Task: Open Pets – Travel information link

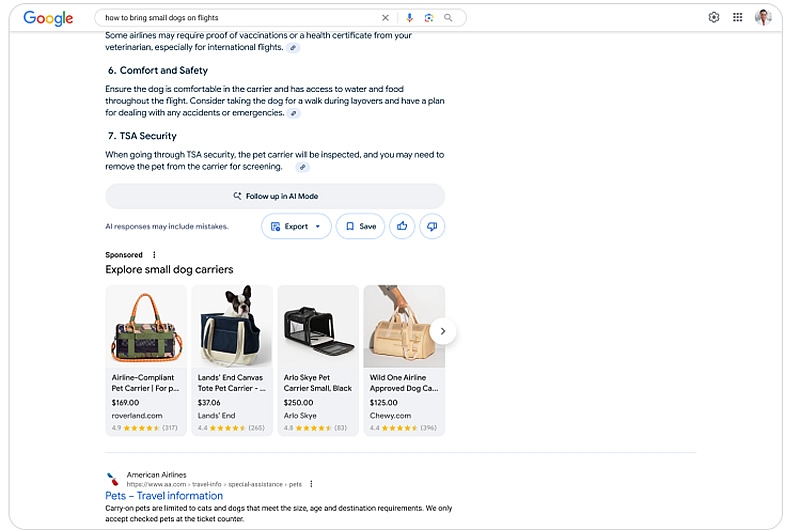Action: (x=164, y=496)
